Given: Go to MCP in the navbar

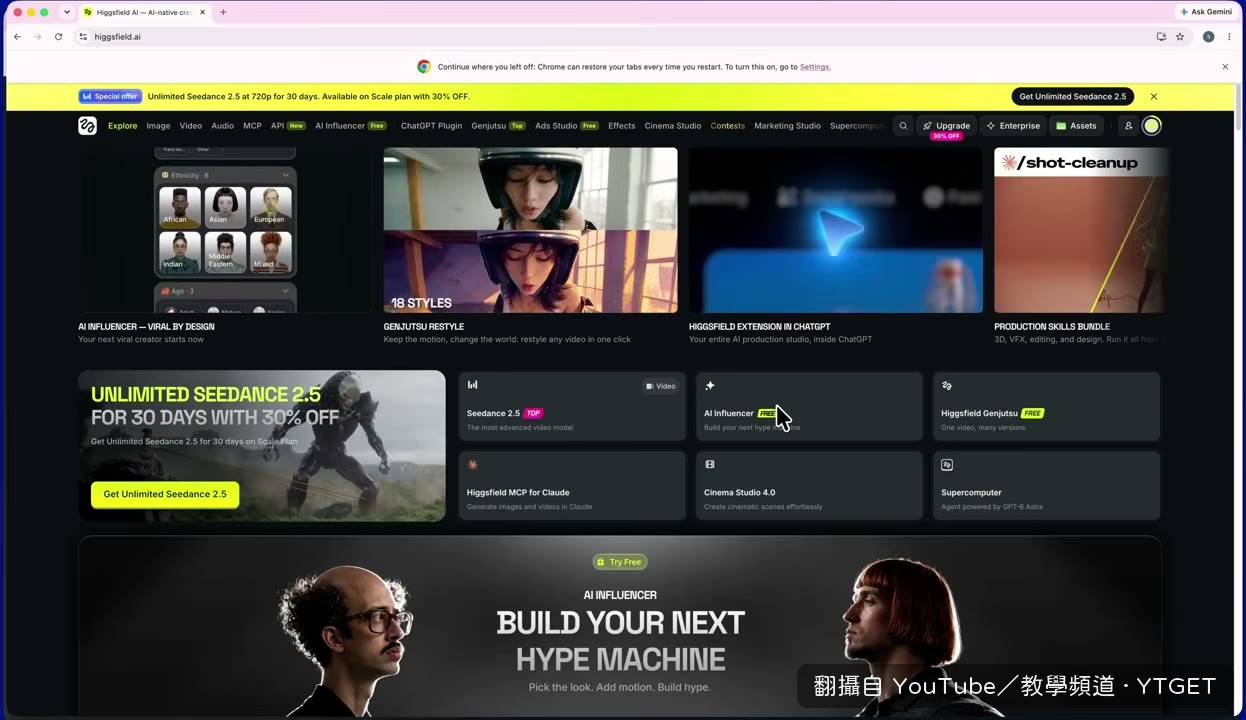Looking at the screenshot, I should pyautogui.click(x=252, y=126).
